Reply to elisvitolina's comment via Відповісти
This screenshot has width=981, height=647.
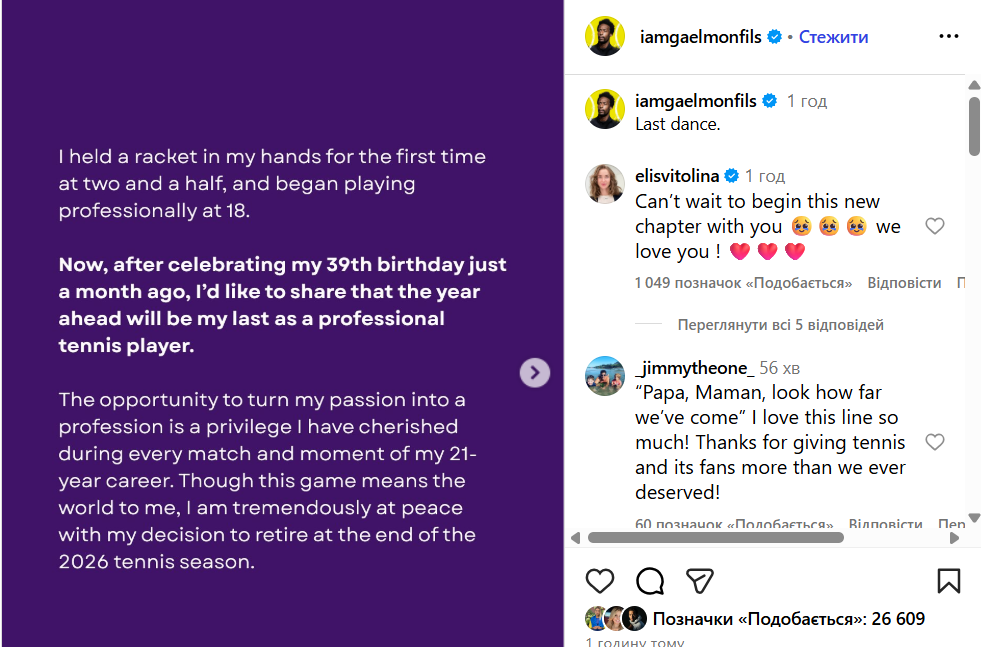click(904, 283)
